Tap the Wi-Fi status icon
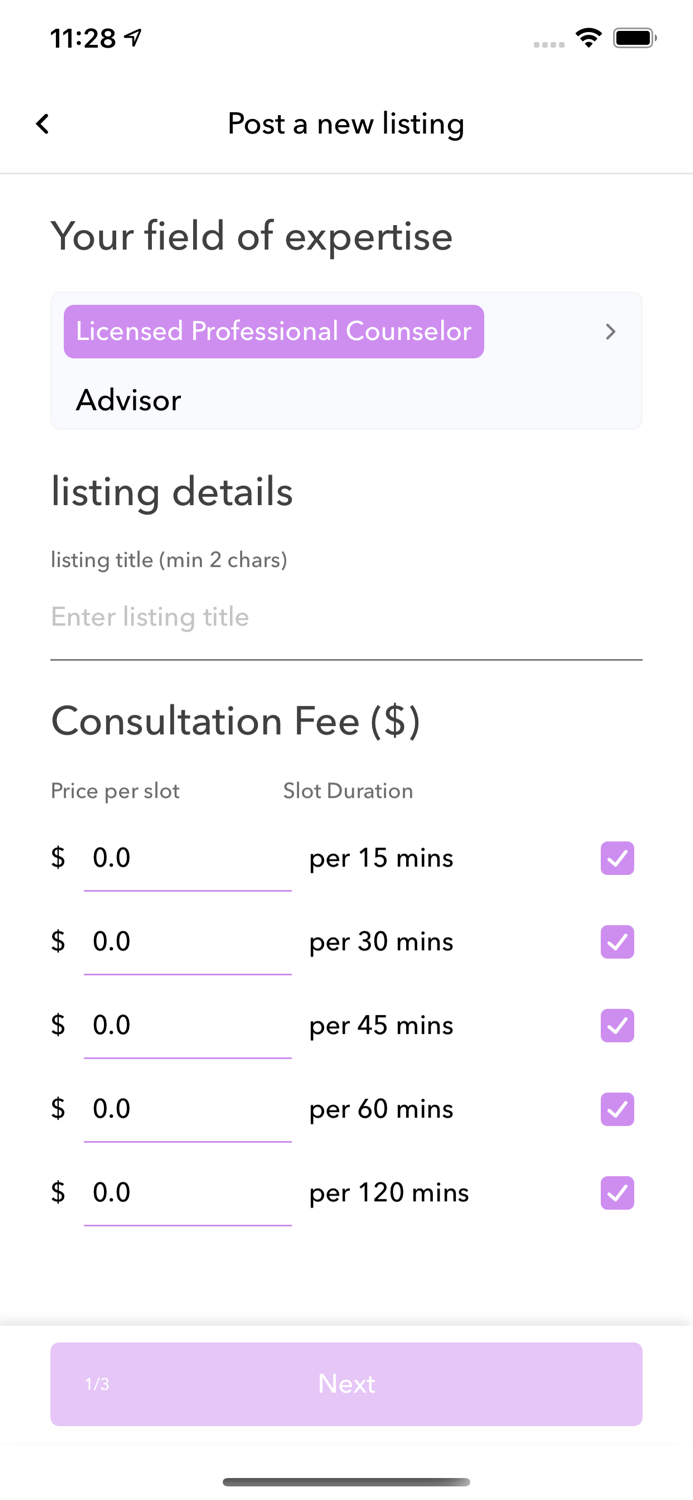693x1500 pixels. tap(589, 39)
